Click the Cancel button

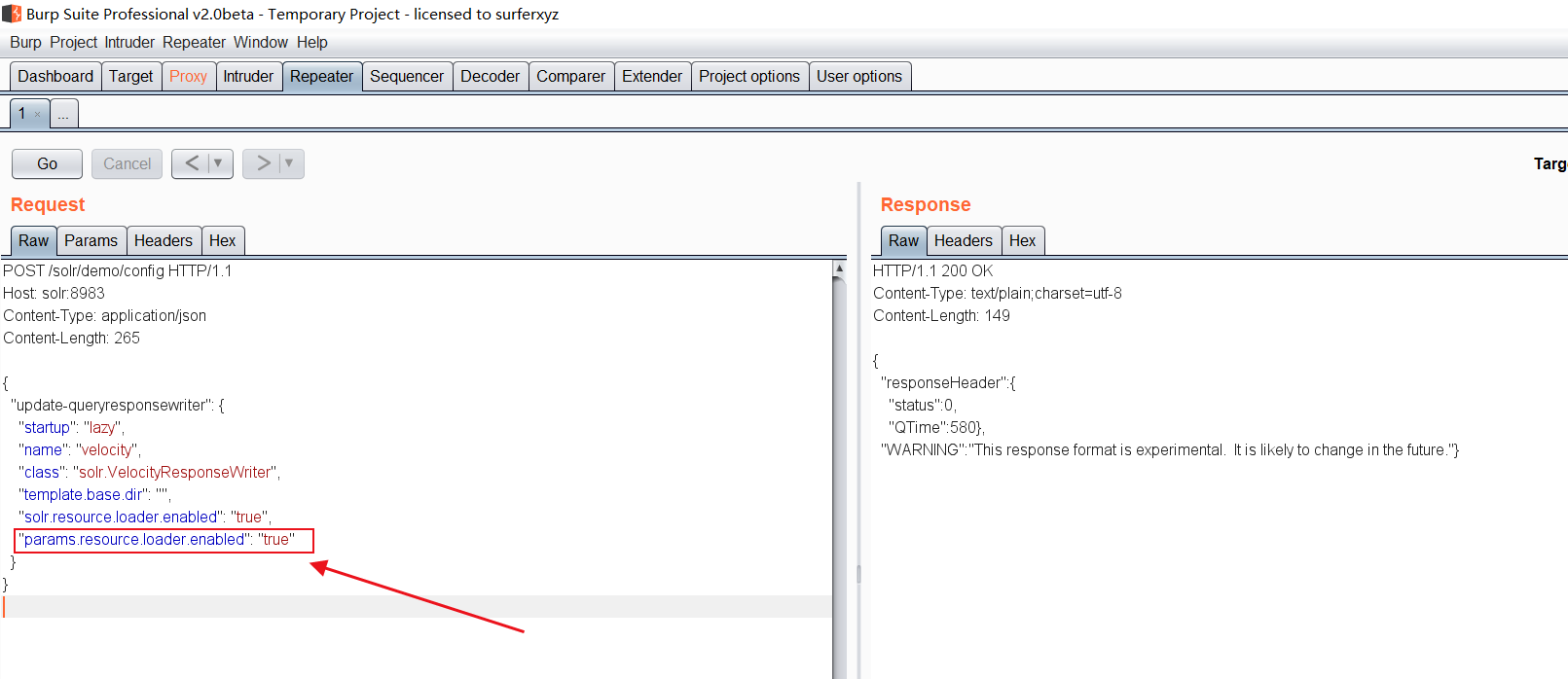(127, 163)
